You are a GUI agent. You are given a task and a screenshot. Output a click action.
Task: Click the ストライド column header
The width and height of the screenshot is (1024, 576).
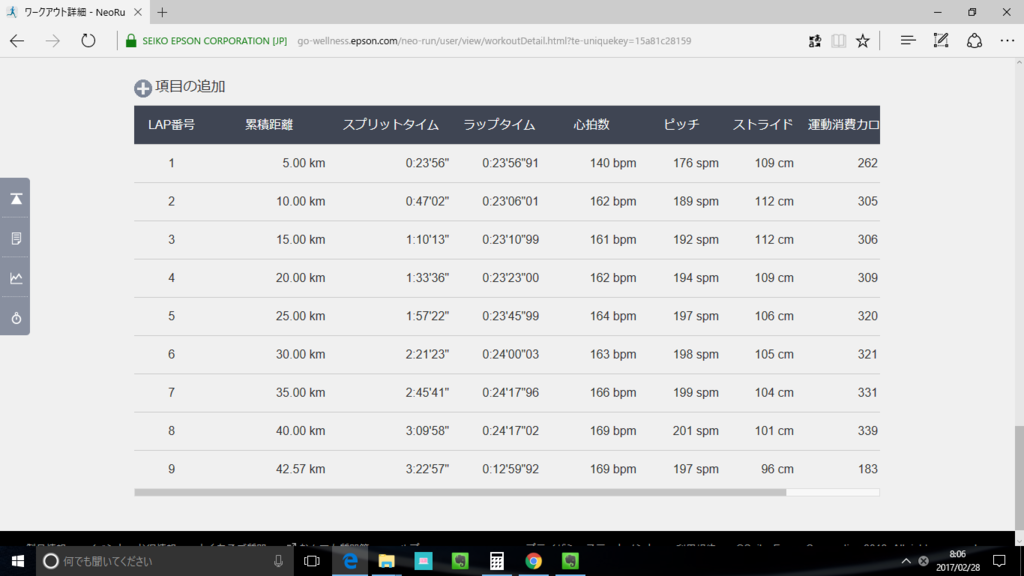point(762,125)
